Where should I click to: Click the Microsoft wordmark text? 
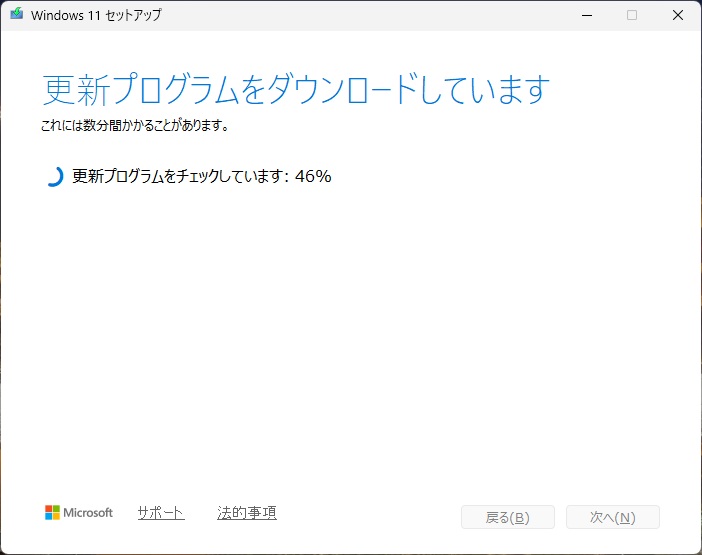coord(88,513)
